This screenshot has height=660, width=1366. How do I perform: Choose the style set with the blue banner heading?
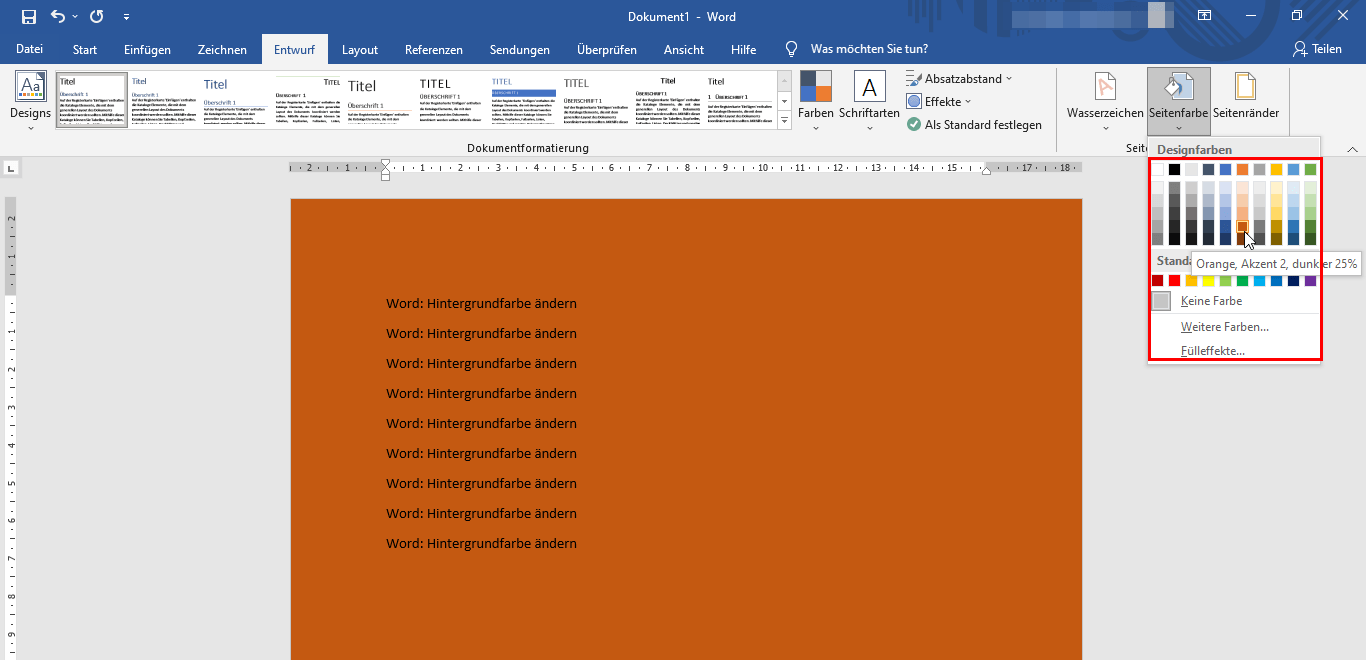524,99
